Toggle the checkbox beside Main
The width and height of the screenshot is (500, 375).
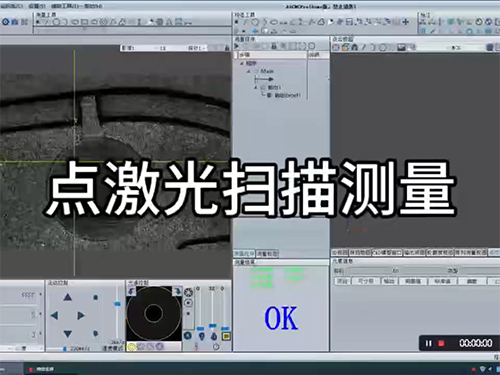(256, 71)
